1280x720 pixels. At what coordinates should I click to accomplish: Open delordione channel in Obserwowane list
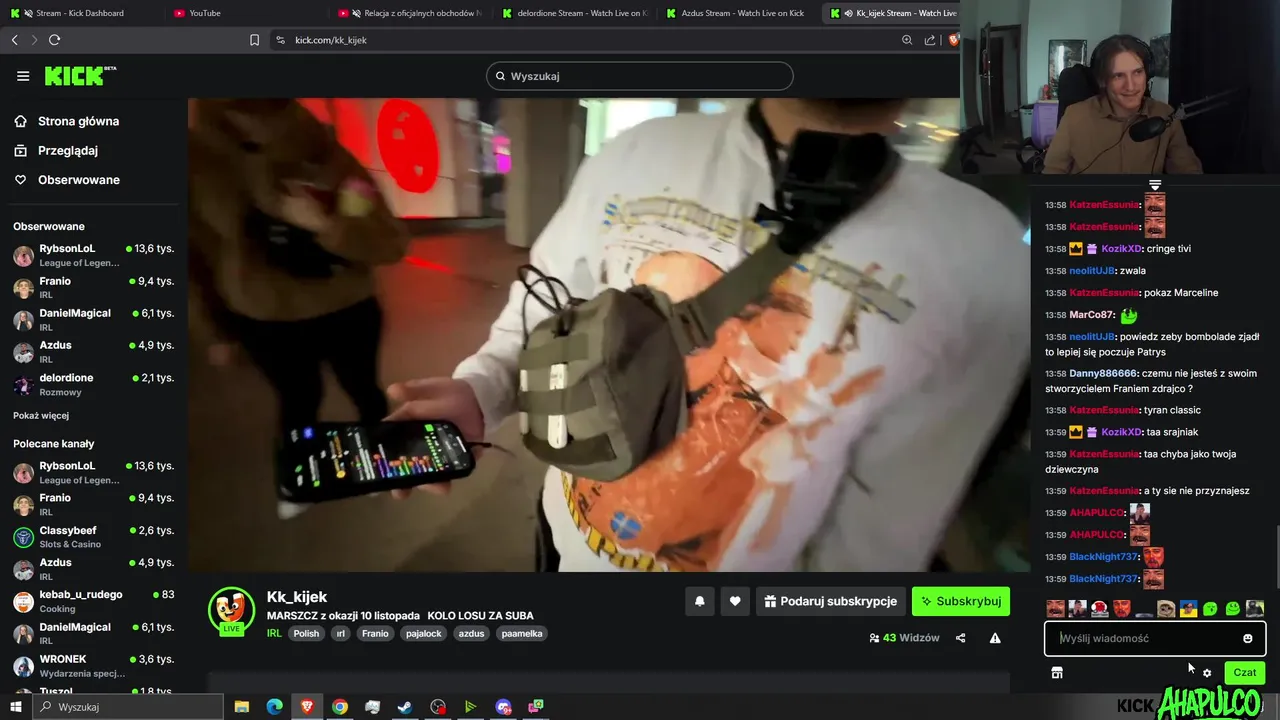click(93, 384)
